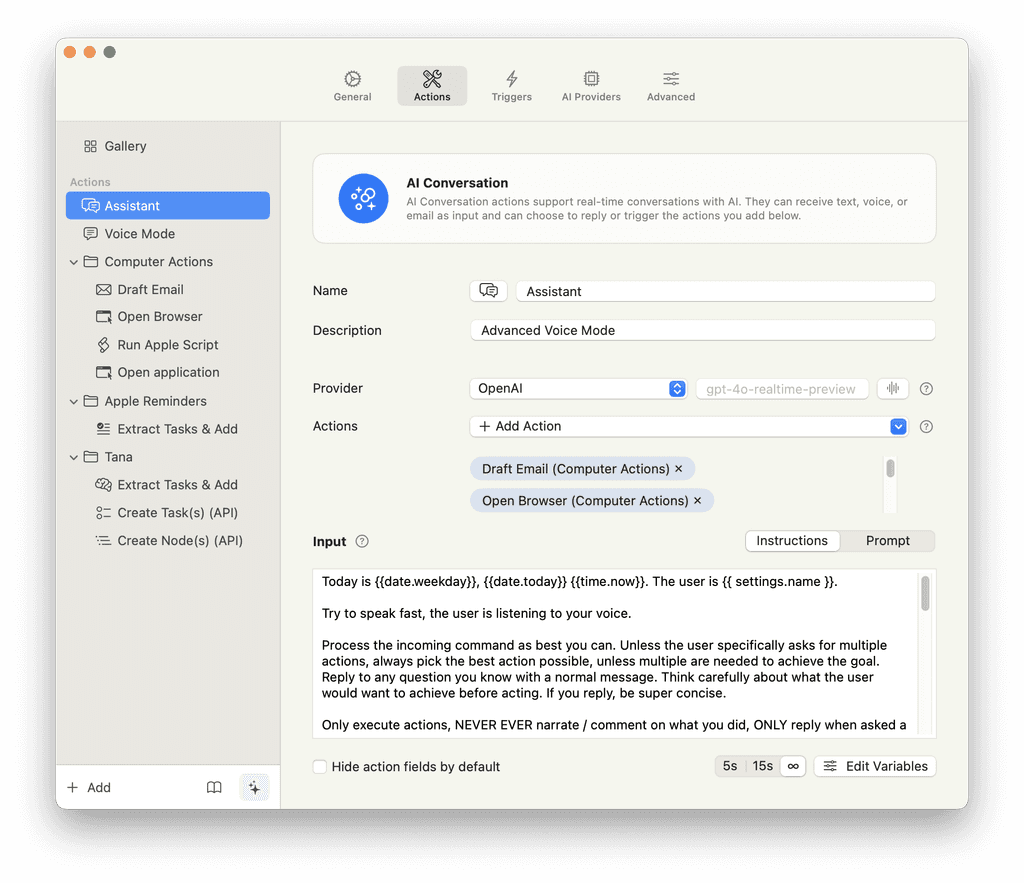Click the voice waveform icon next to model
The height and width of the screenshot is (883, 1024).
(892, 388)
